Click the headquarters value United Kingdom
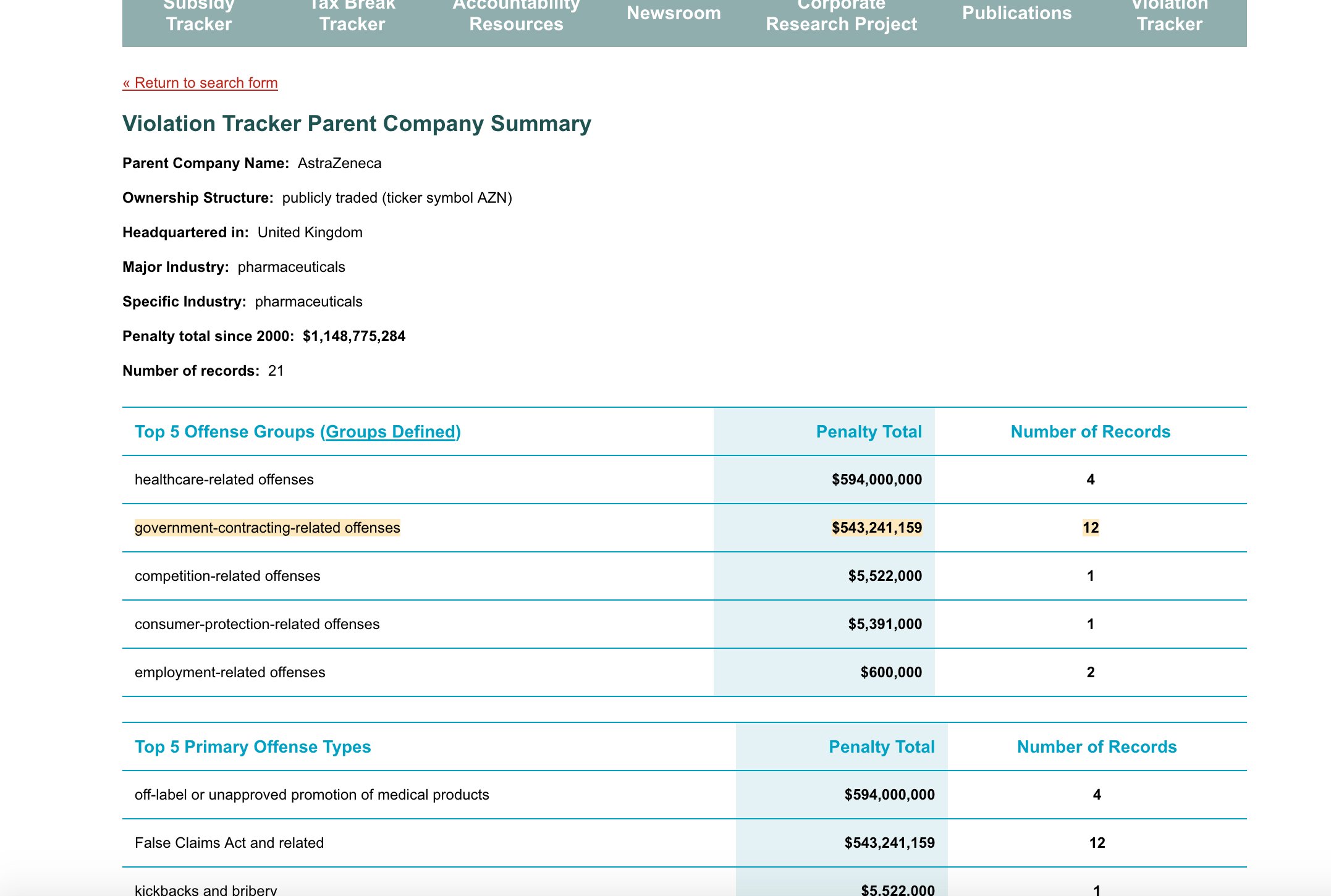Image resolution: width=1331 pixels, height=896 pixels. tap(310, 232)
